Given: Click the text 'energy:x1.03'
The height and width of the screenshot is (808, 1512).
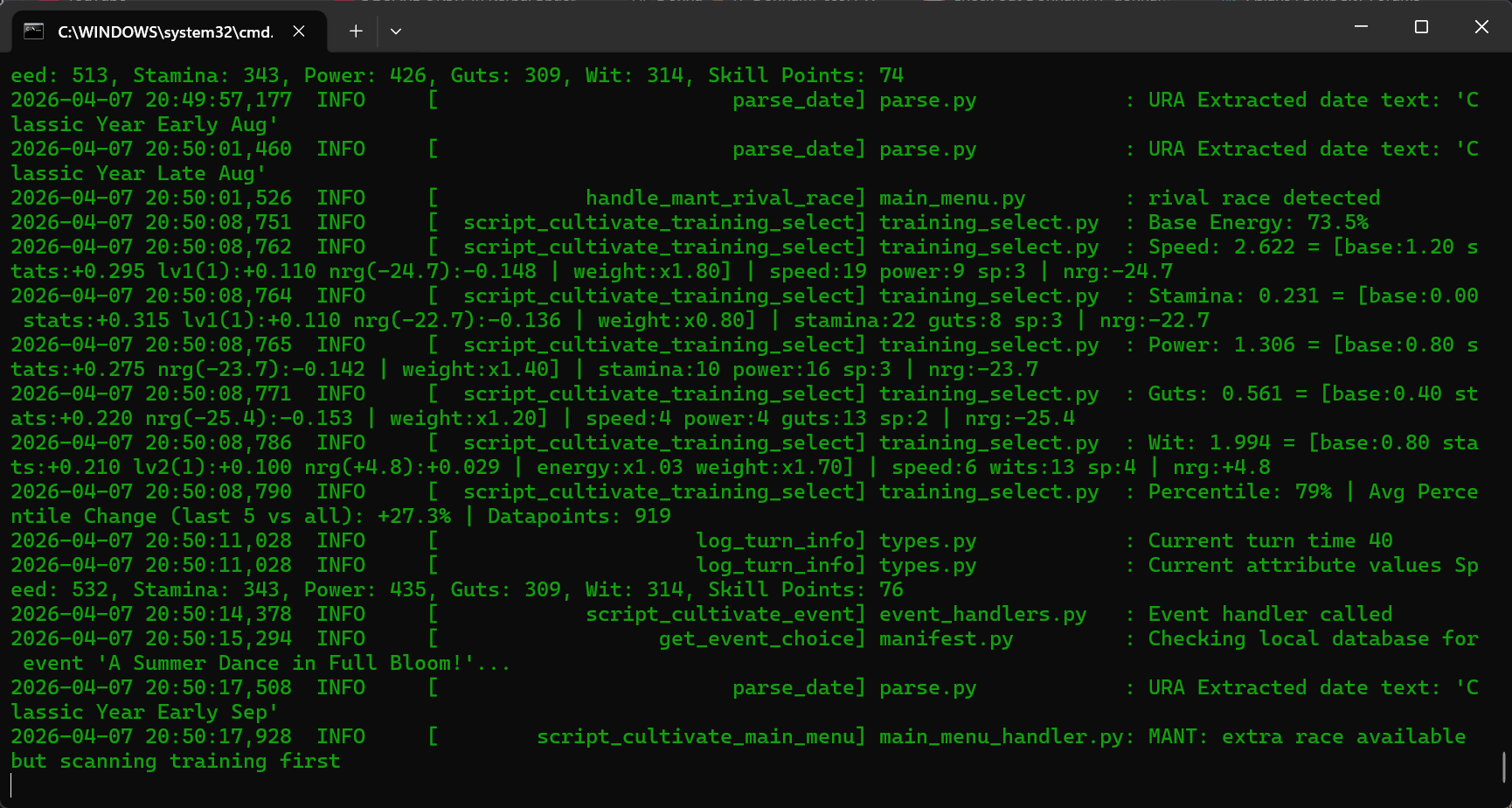Looking at the screenshot, I should [609, 467].
